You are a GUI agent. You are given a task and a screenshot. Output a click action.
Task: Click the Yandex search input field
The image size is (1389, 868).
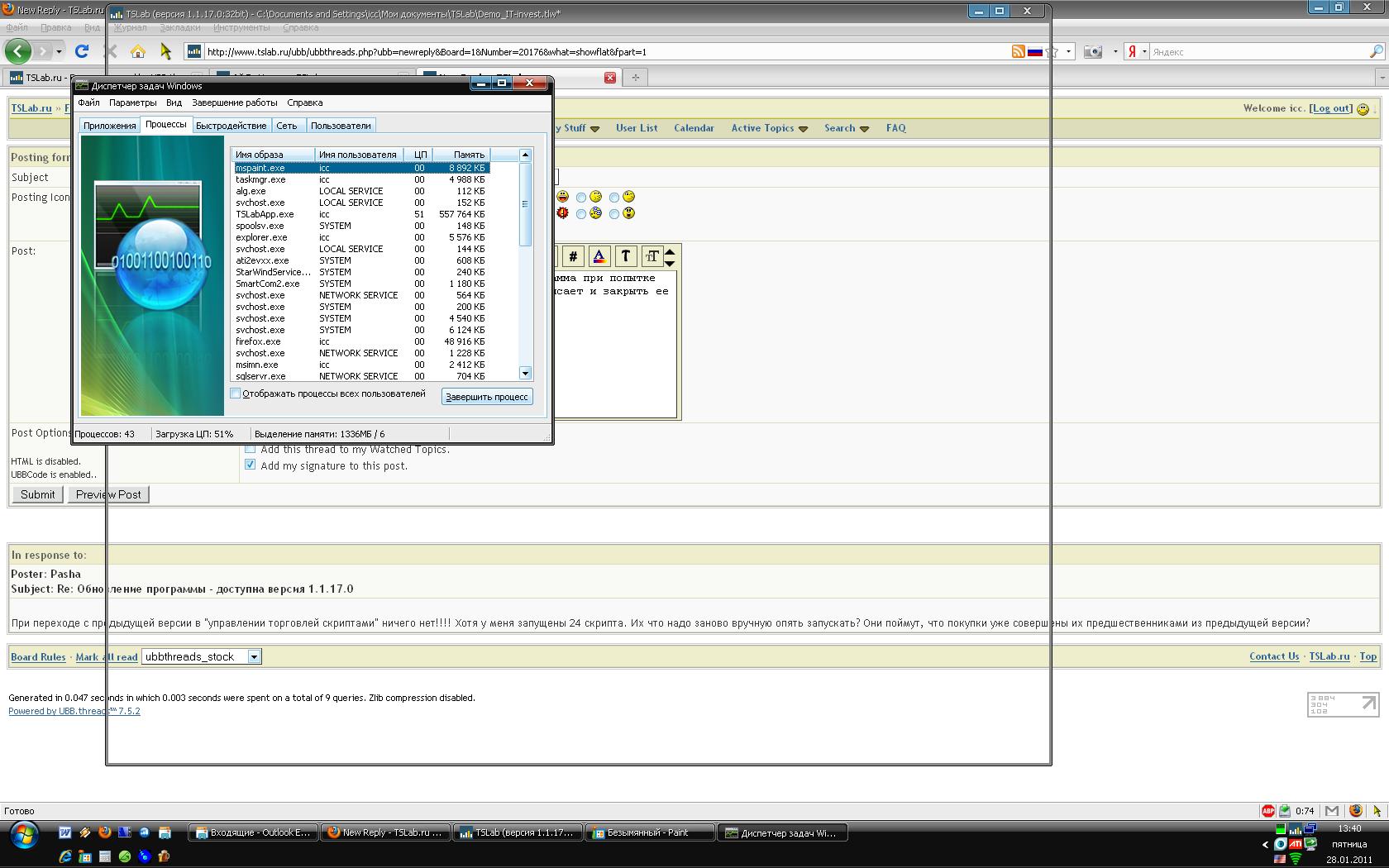[1258, 51]
